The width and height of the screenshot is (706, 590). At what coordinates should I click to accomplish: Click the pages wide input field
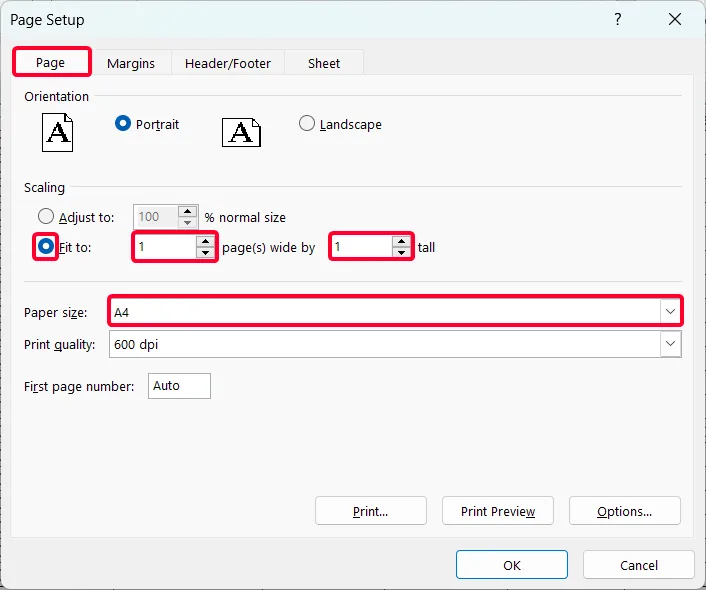(165, 246)
